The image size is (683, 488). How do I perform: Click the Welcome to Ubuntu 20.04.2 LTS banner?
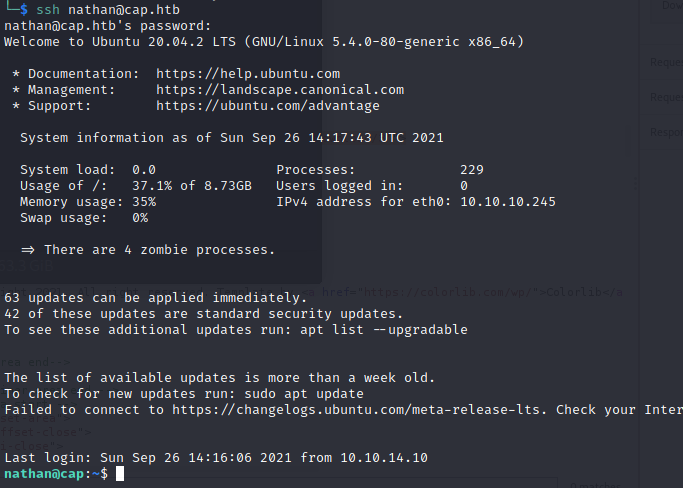click(264, 42)
